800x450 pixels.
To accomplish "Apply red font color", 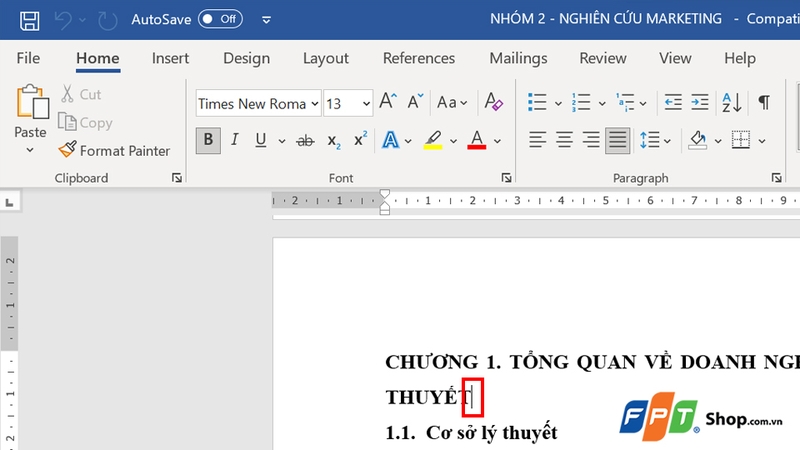I will tap(477, 140).
